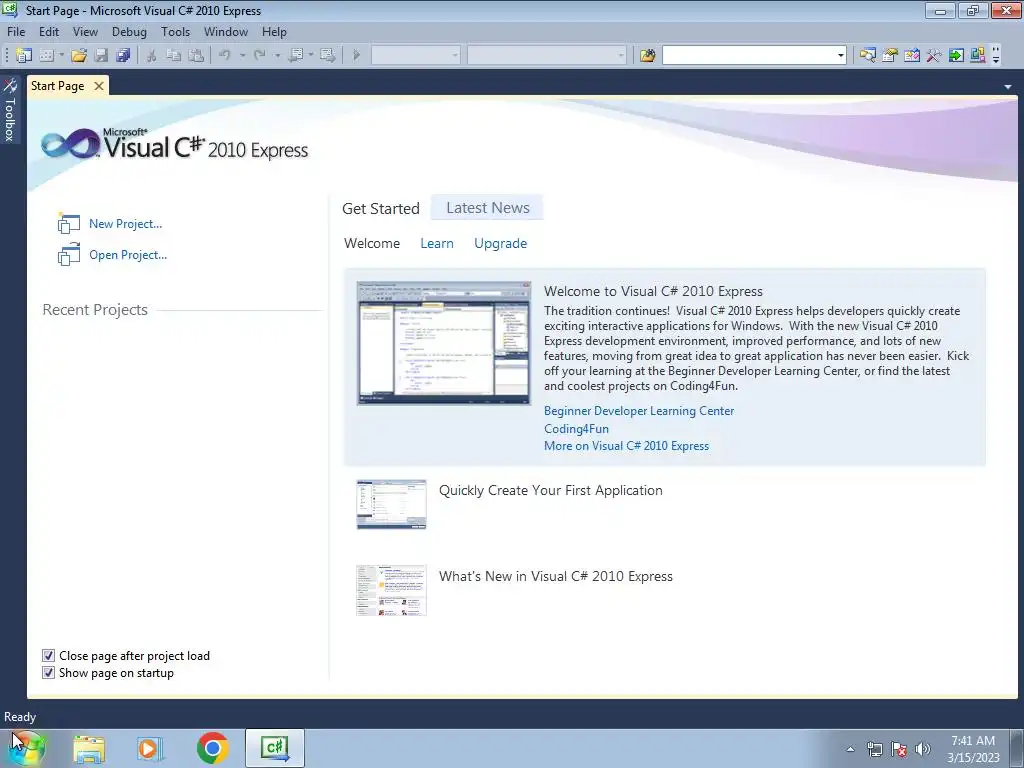Click the Paste clipboard icon
Screen dimensions: 1024x768
[x=195, y=56]
